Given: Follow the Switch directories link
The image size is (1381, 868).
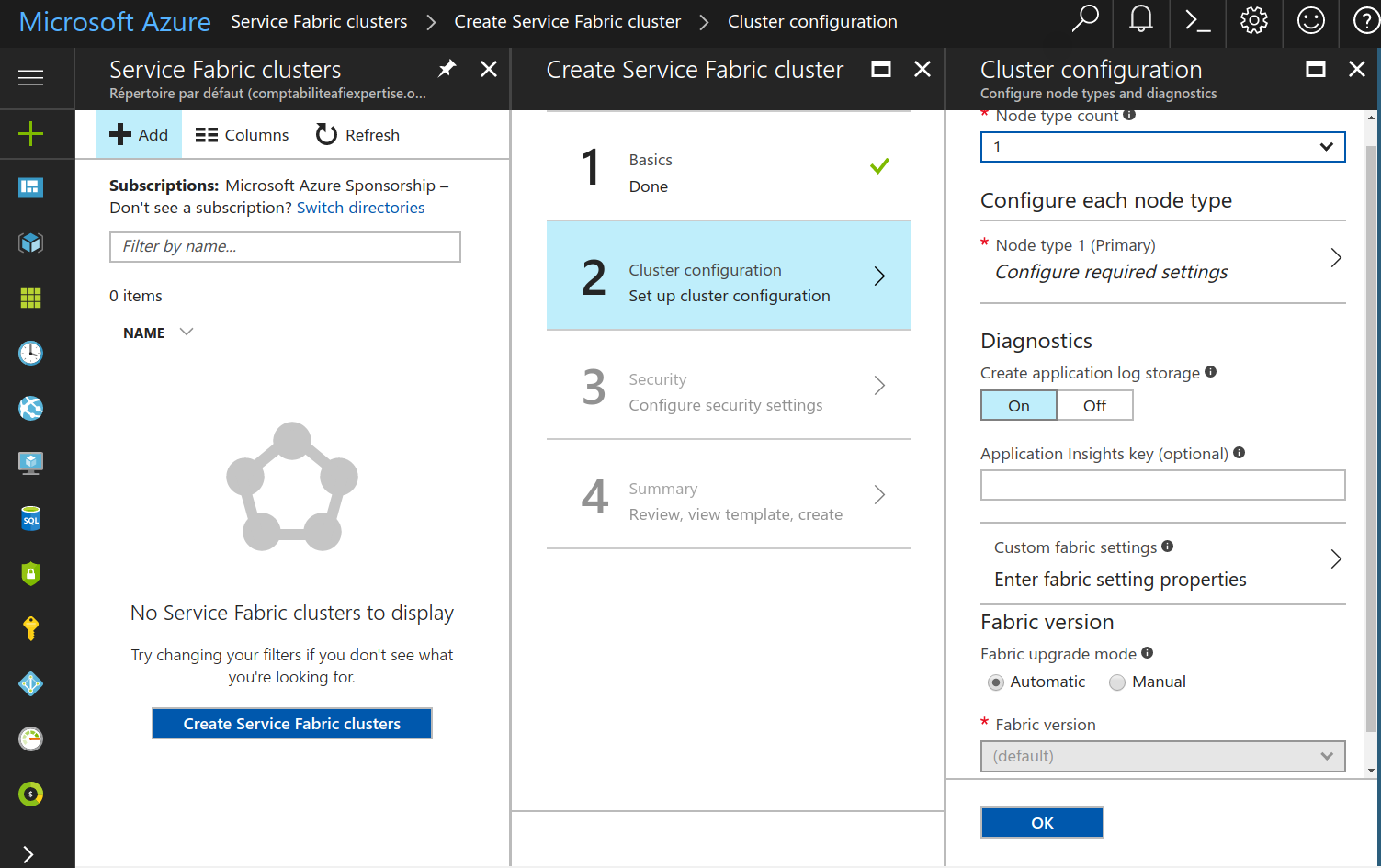Looking at the screenshot, I should pyautogui.click(x=360, y=208).
